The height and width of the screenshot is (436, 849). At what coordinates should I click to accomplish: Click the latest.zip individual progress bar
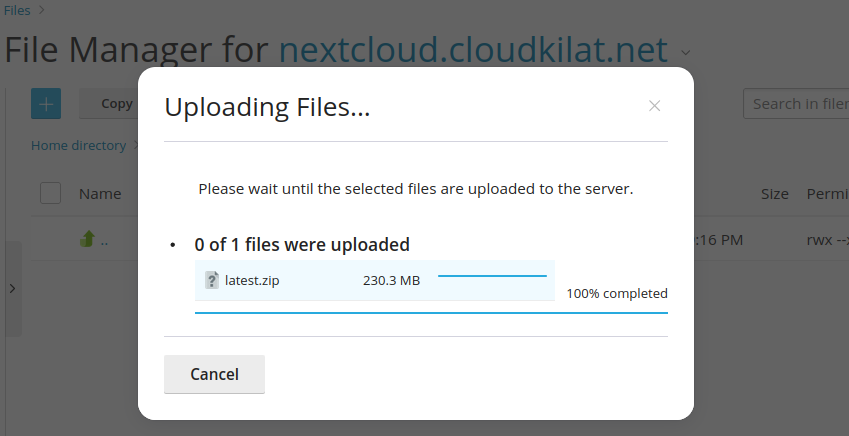click(492, 276)
